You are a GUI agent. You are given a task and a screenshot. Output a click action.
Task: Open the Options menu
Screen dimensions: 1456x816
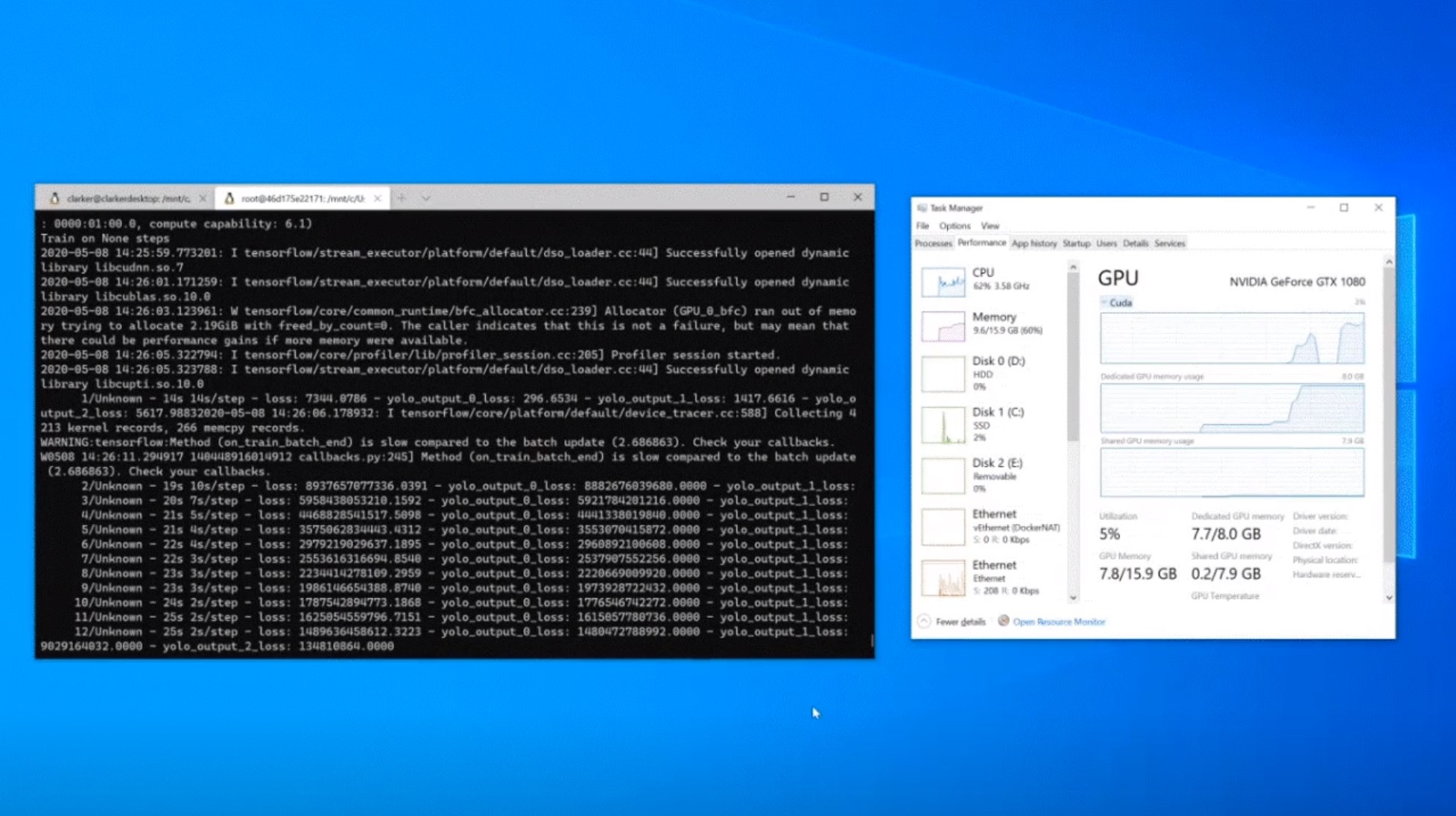(x=954, y=226)
